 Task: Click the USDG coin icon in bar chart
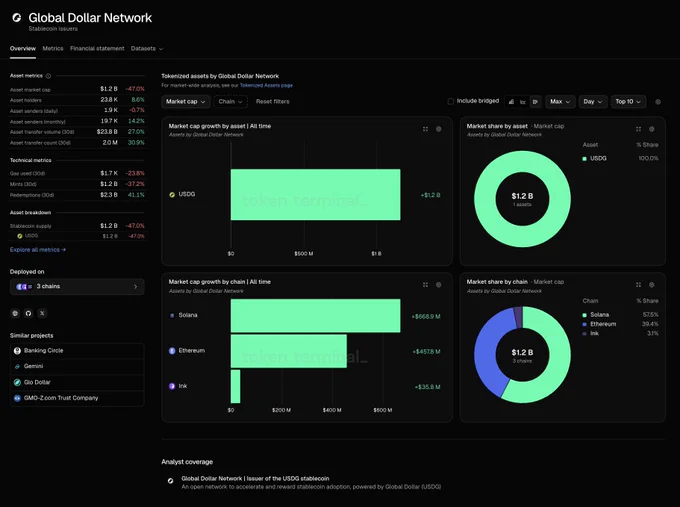pyautogui.click(x=172, y=194)
